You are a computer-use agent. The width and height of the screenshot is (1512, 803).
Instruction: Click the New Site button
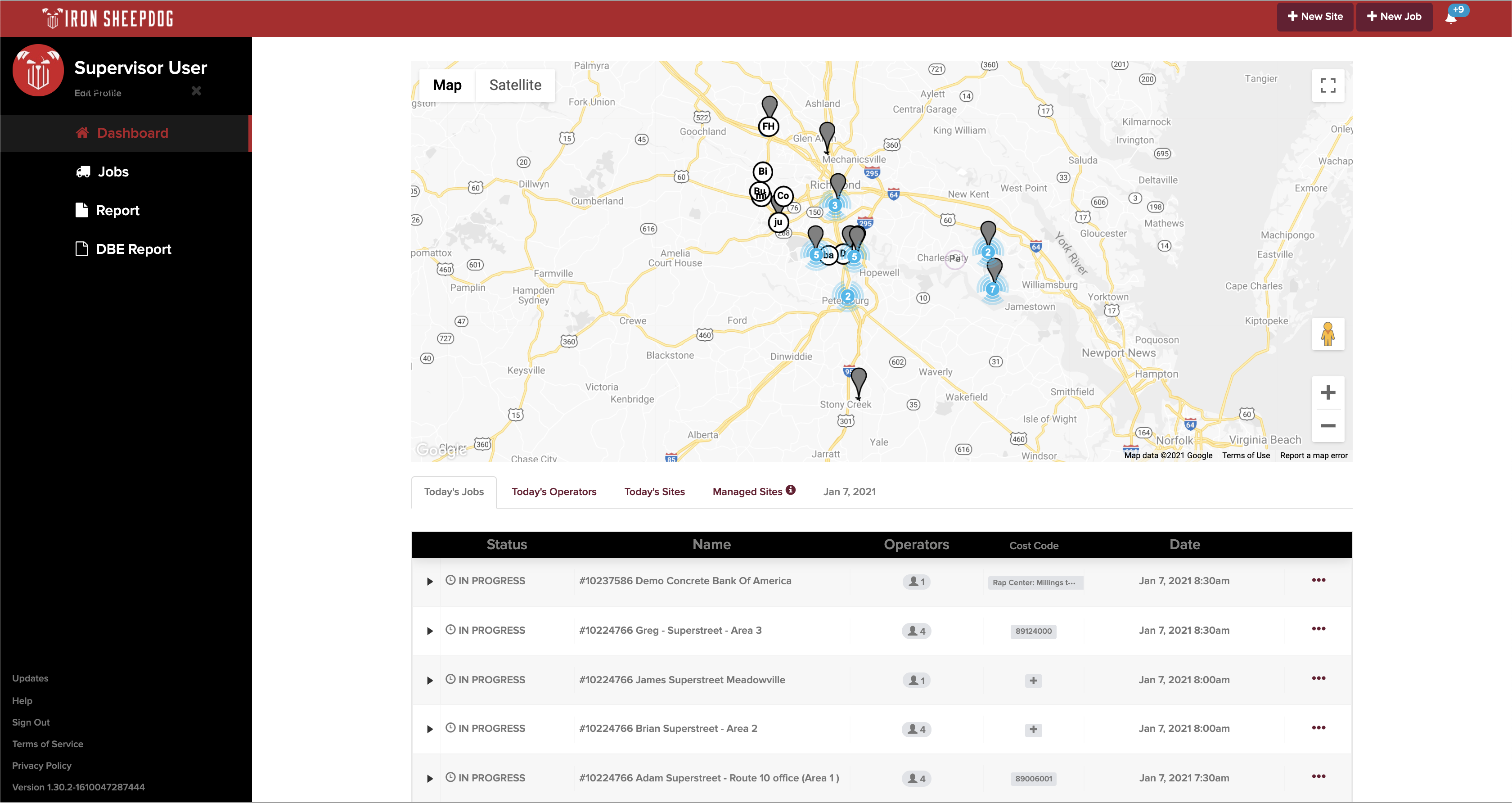point(1315,17)
